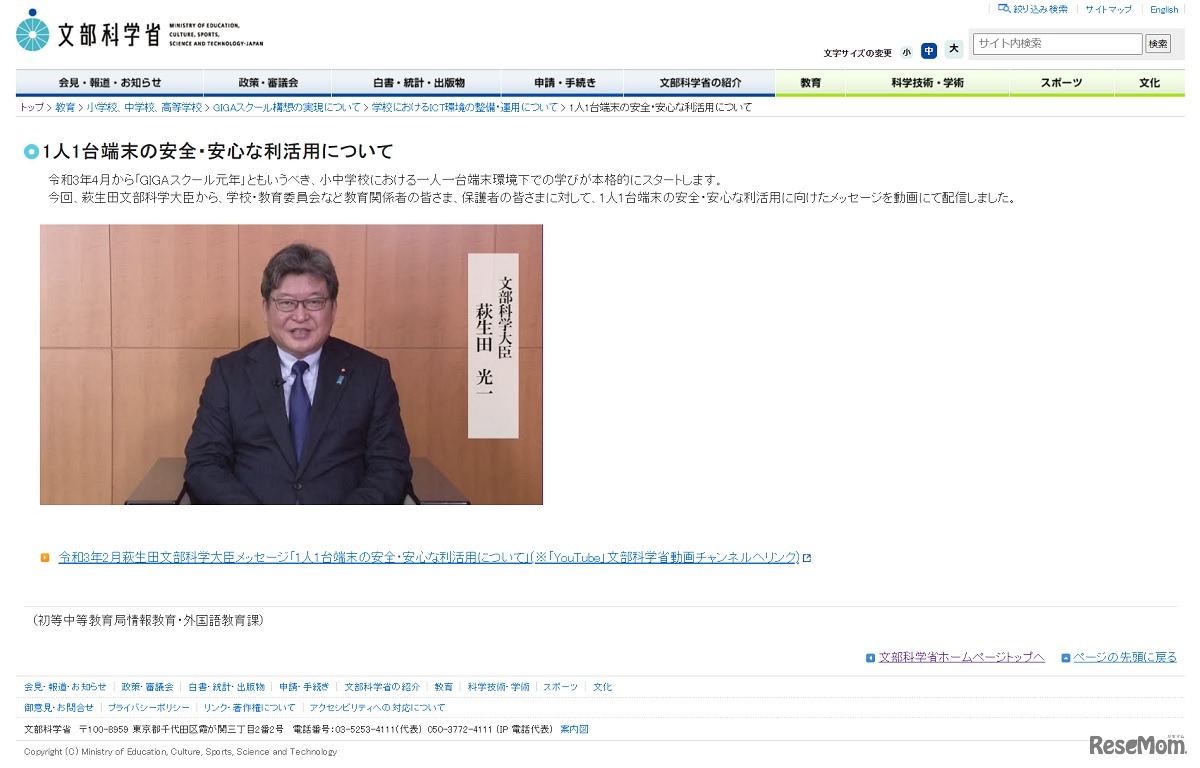Open the 教育 tab
The height and width of the screenshot is (768, 1200).
coord(810,83)
